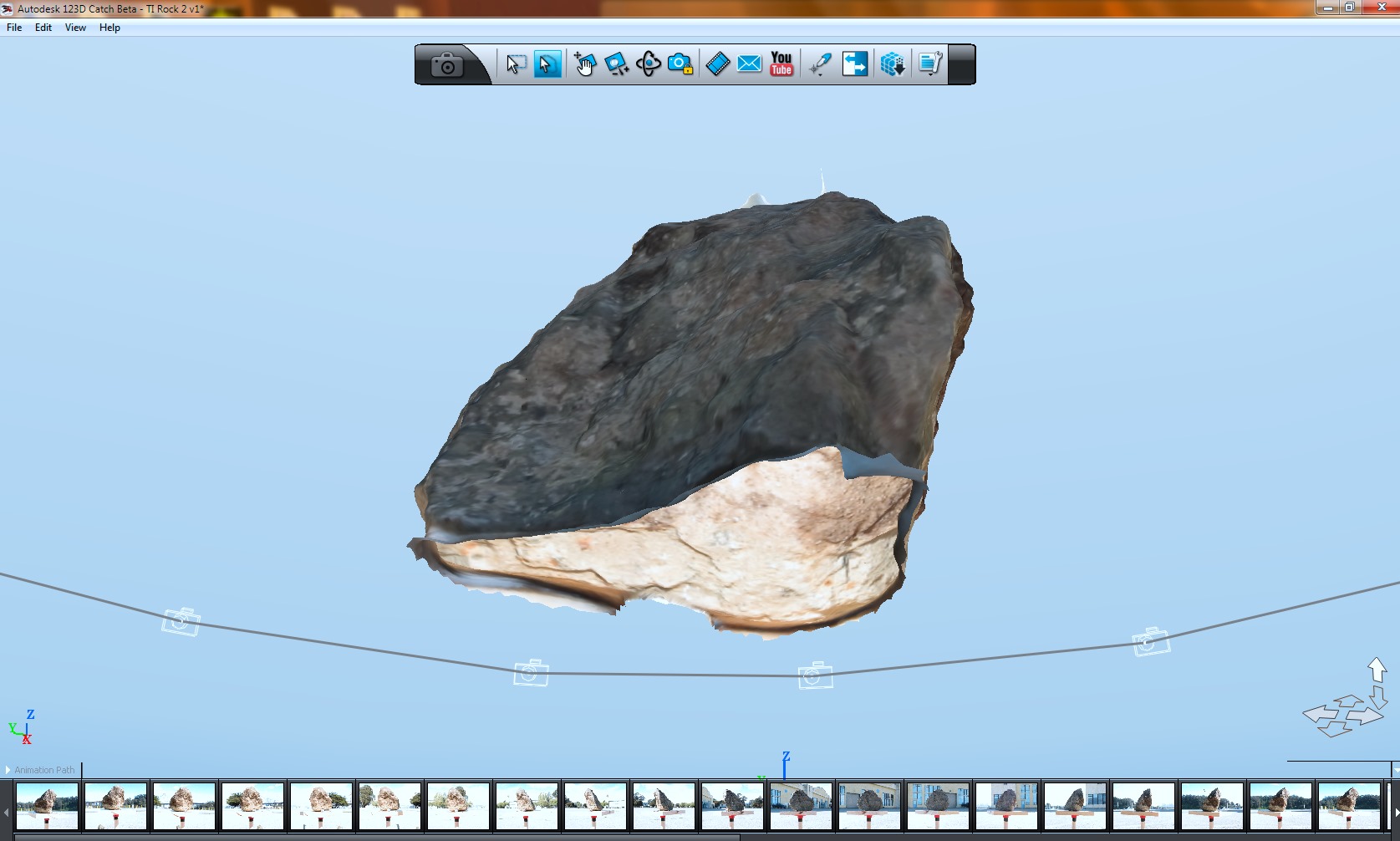Viewport: 1400px width, 841px height.
Task: Click the navigation up arrow
Action: [1377, 669]
